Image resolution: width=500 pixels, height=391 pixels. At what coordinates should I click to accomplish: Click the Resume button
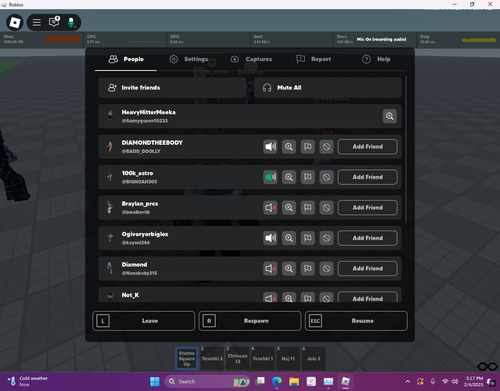point(356,321)
